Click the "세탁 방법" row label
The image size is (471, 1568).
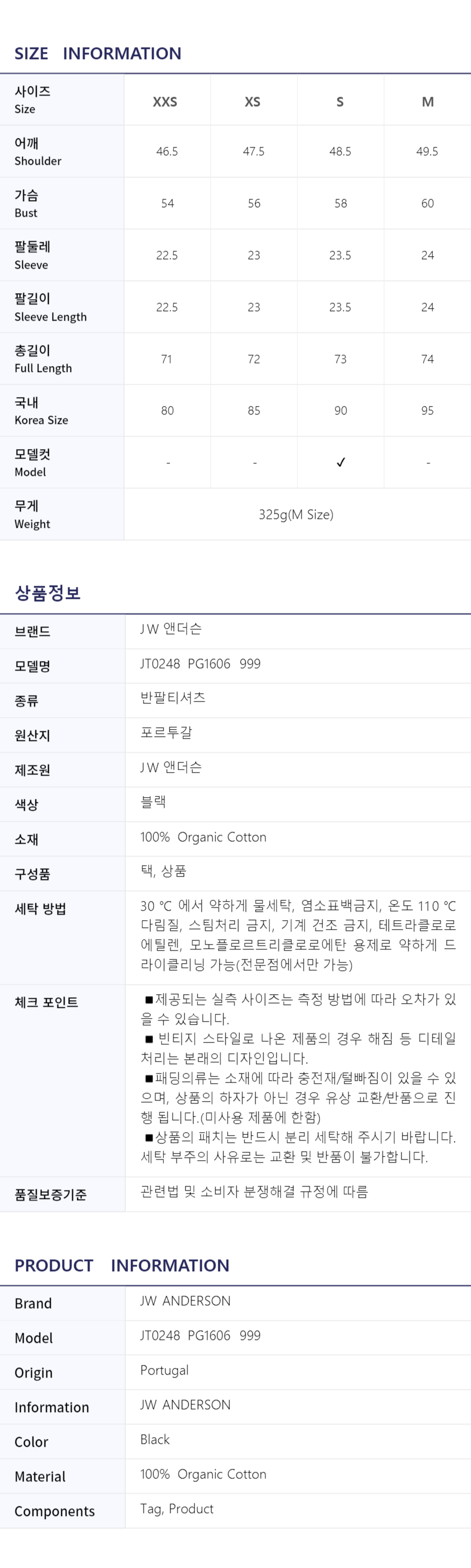click(x=40, y=909)
